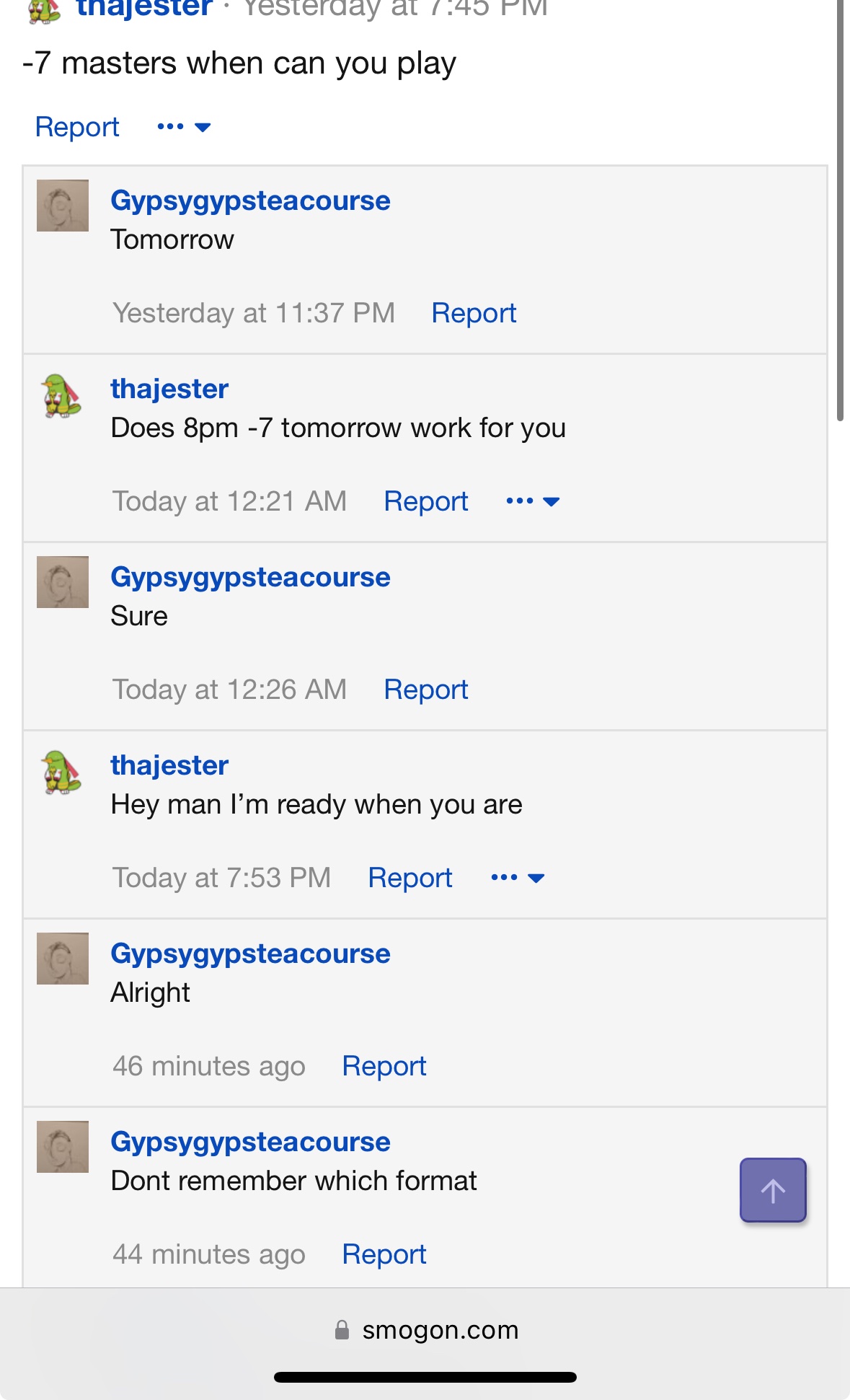Viewport: 850px width, 1400px height.
Task: Report the "Alright" comment
Action: [384, 1066]
